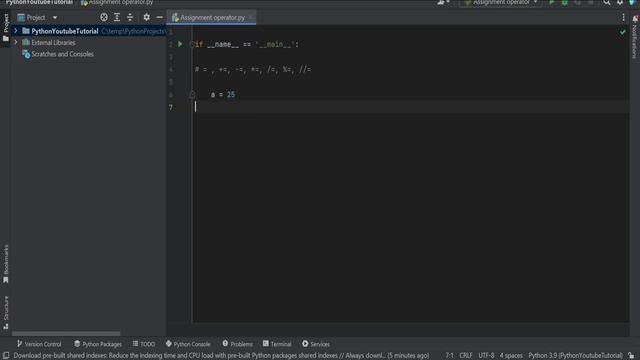640x360 pixels.
Task: Open the Bookmarks side tab
Action: pos(6,264)
